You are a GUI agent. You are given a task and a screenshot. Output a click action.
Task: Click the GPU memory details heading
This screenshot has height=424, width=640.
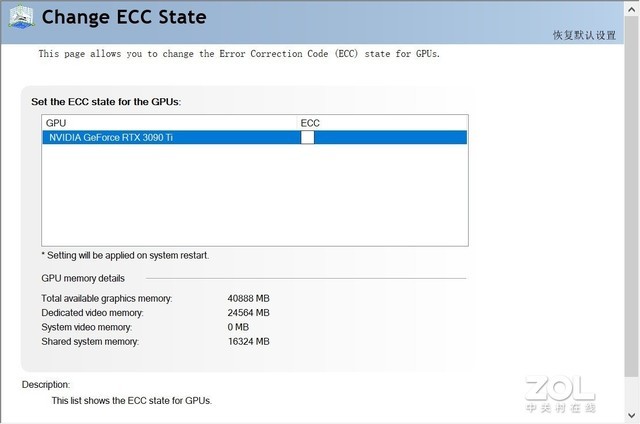click(x=83, y=278)
